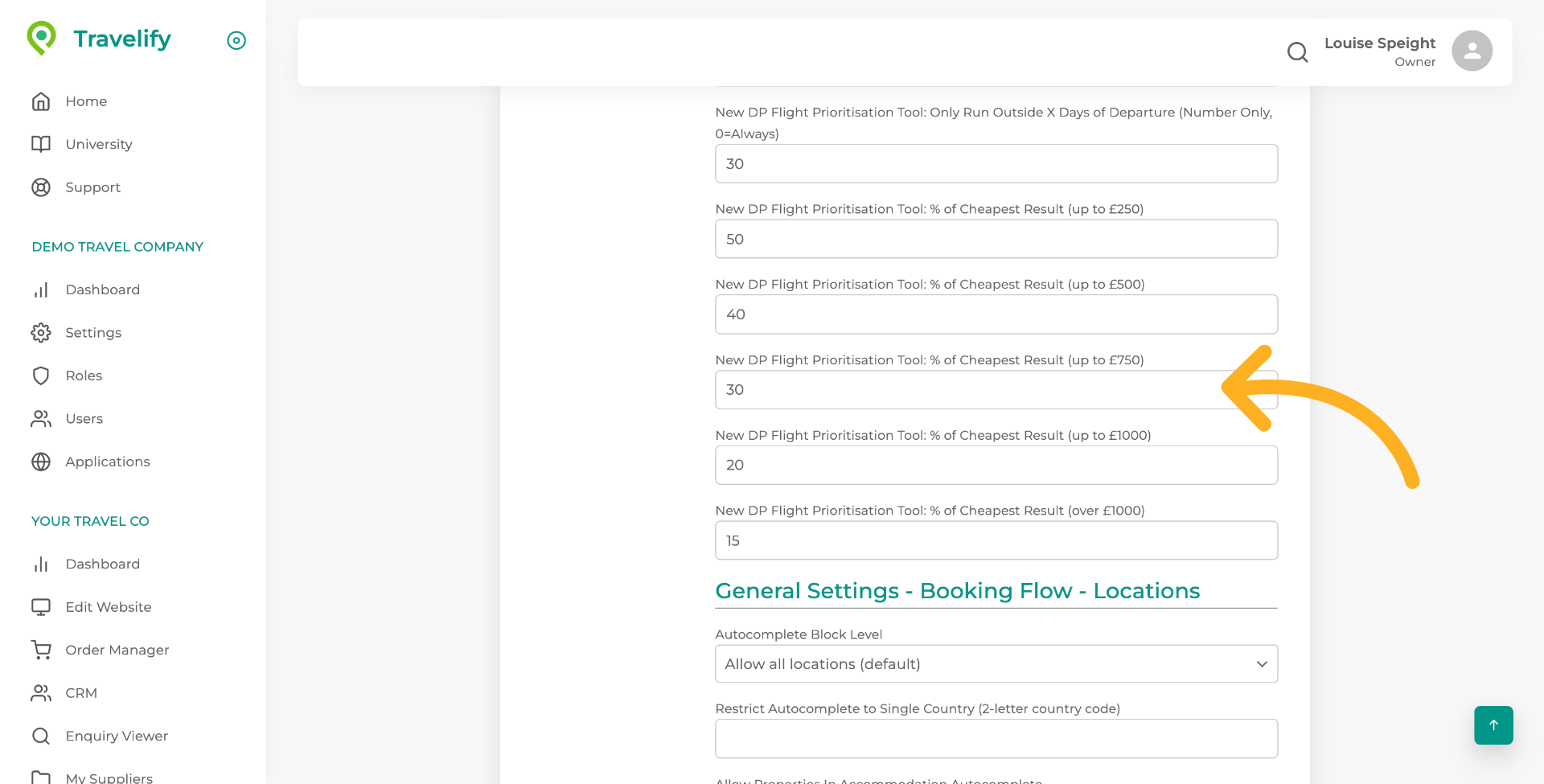Go to Users in the sidebar
The image size is (1544, 784).
point(84,419)
